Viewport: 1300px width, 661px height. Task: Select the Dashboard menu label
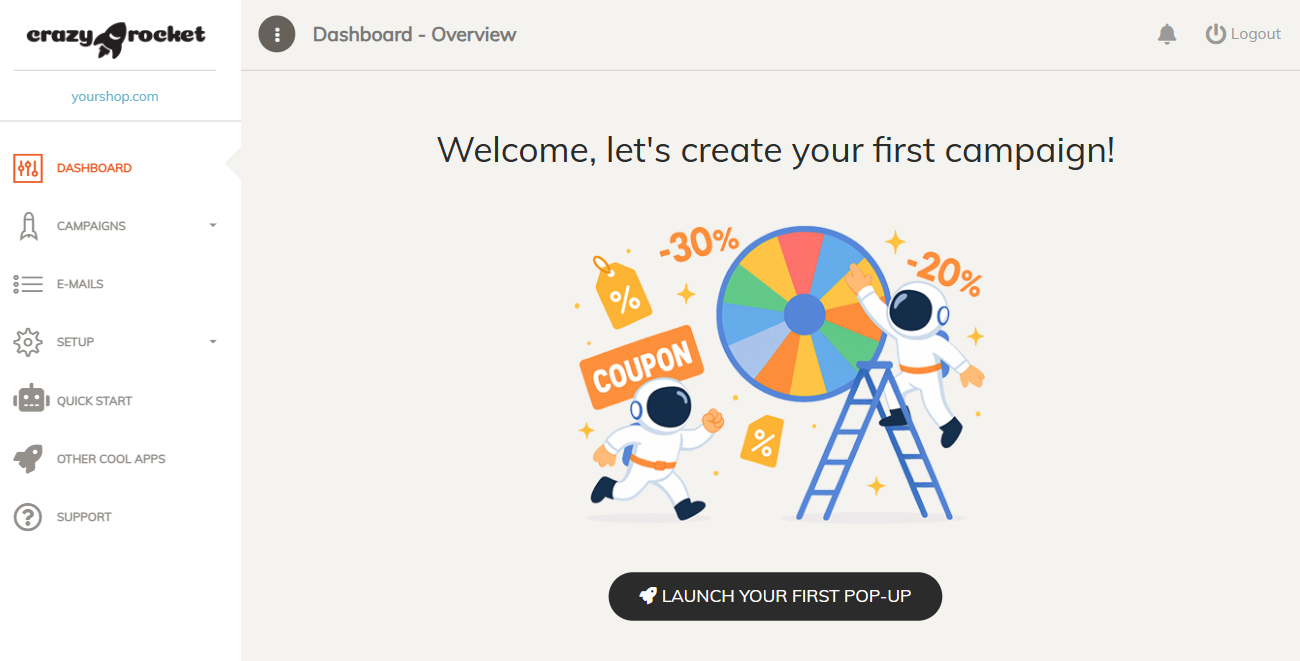[x=94, y=168]
